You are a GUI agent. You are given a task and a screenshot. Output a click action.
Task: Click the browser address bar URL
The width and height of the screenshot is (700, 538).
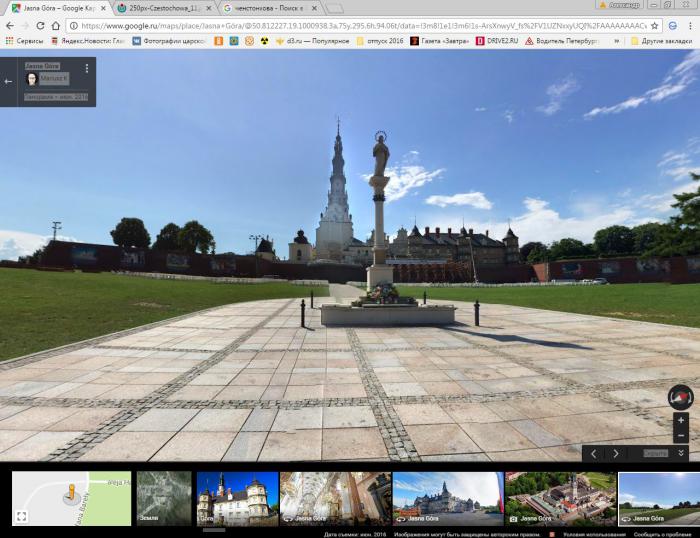pyautogui.click(x=350, y=25)
